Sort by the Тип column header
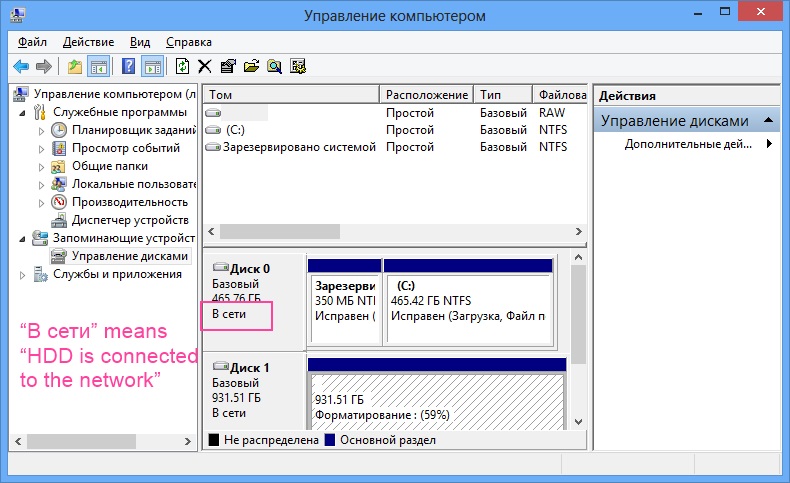Image resolution: width=790 pixels, height=483 pixels. 503,95
